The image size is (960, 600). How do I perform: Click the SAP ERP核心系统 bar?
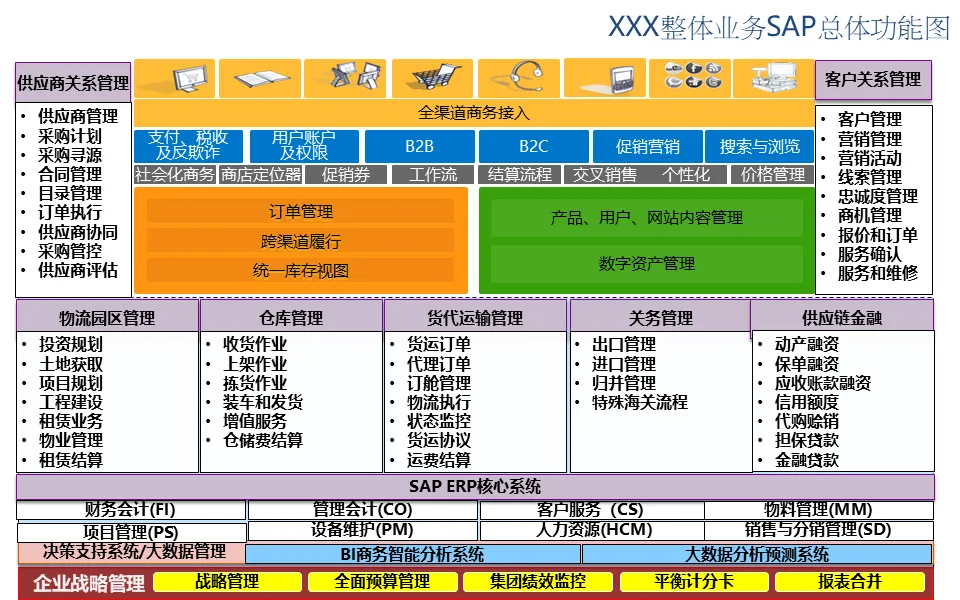475,487
